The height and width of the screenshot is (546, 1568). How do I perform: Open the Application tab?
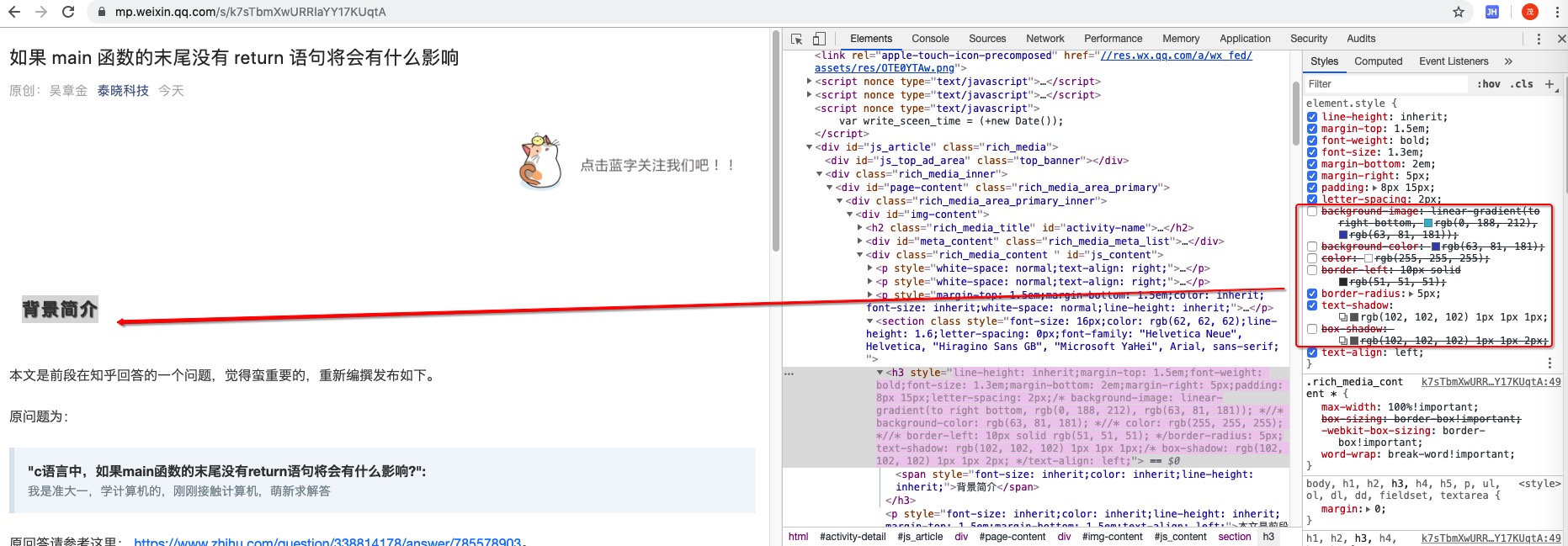[1245, 39]
